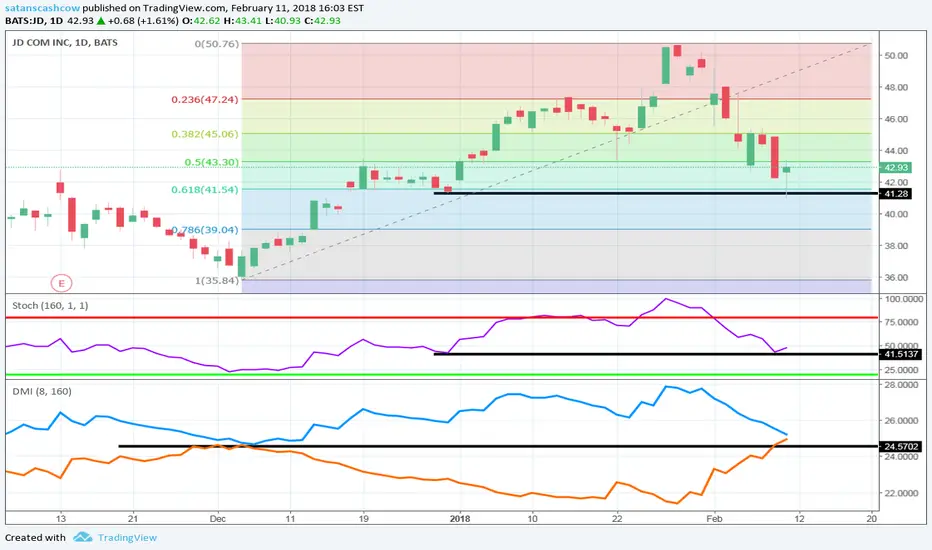Click the Stoch level tag '41.5137'

click(x=901, y=354)
